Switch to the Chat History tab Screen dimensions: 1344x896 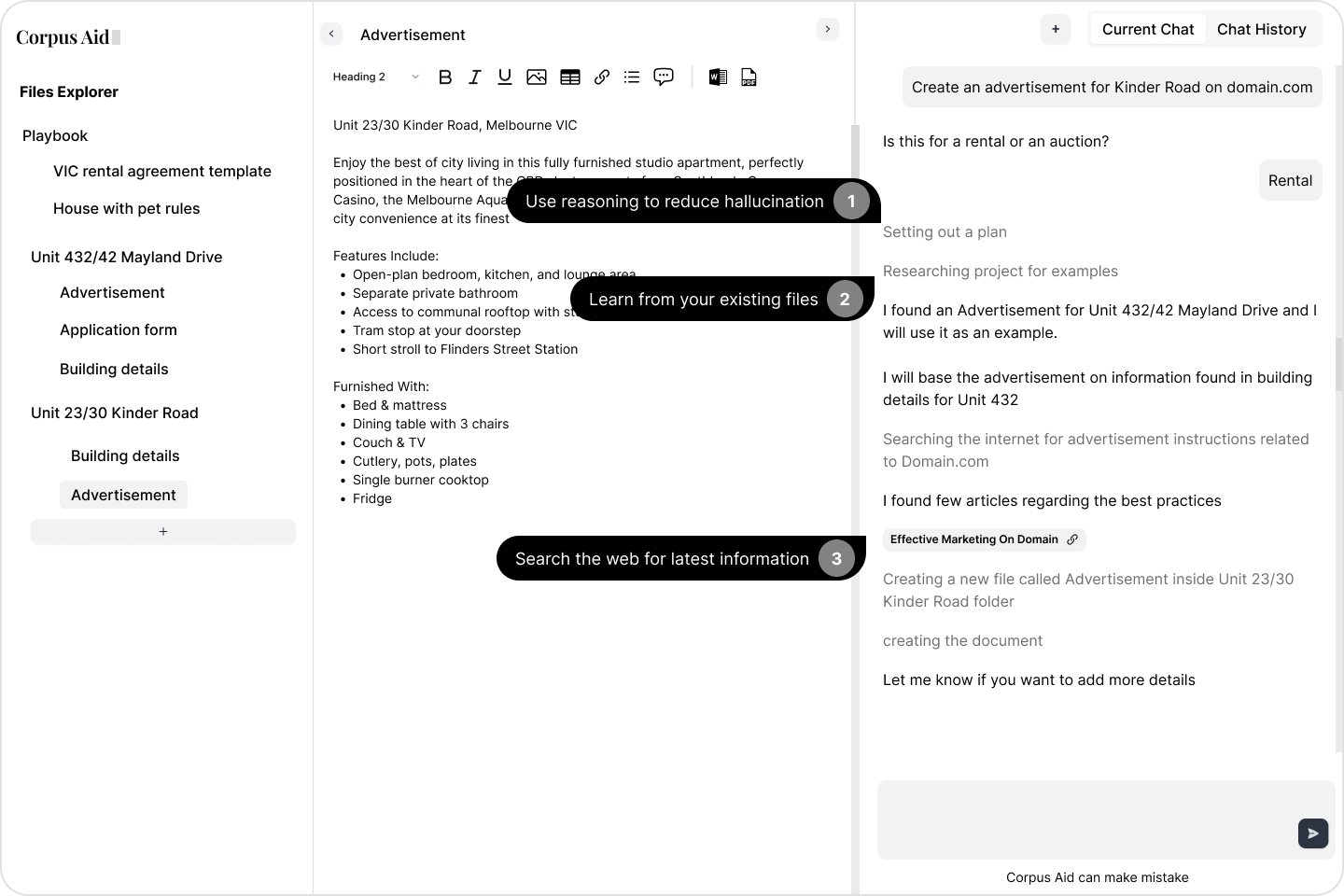(x=1261, y=29)
